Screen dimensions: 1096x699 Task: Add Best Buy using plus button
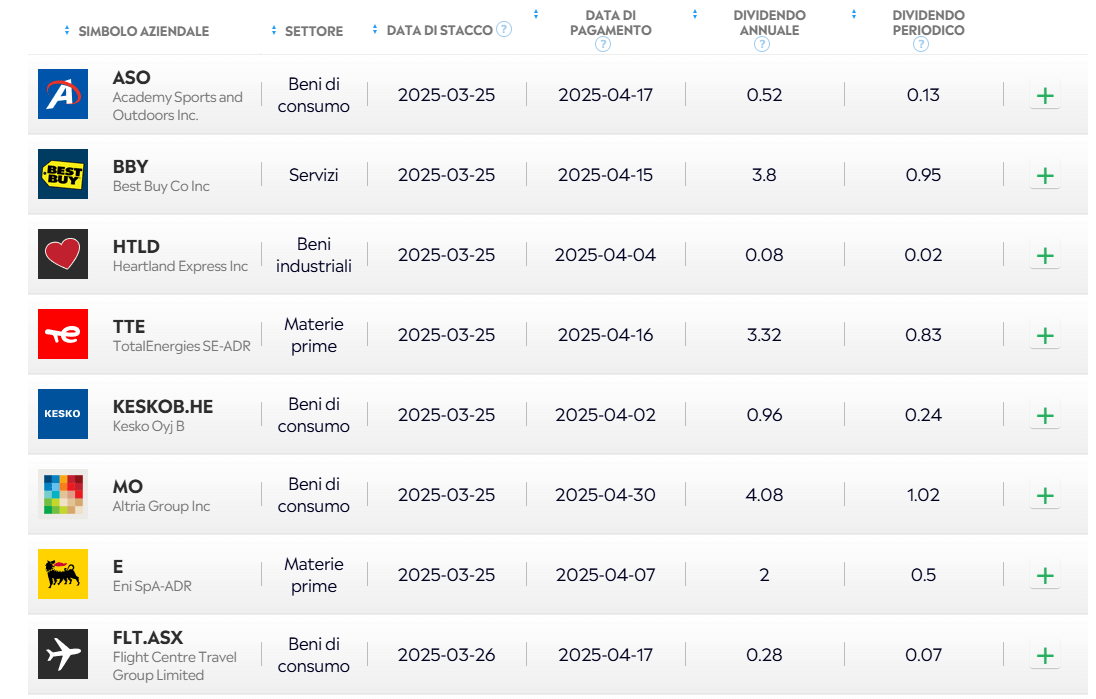coord(1045,176)
